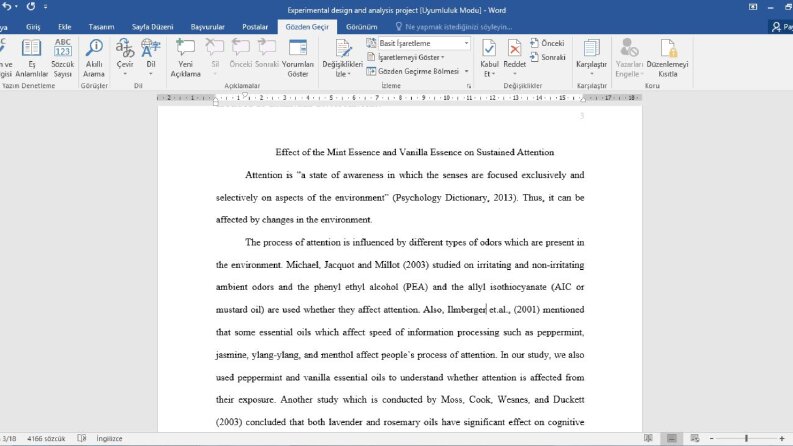Viewport: 793px width, 446px height.
Task: Open ribbon display options icon
Action: point(753,7)
